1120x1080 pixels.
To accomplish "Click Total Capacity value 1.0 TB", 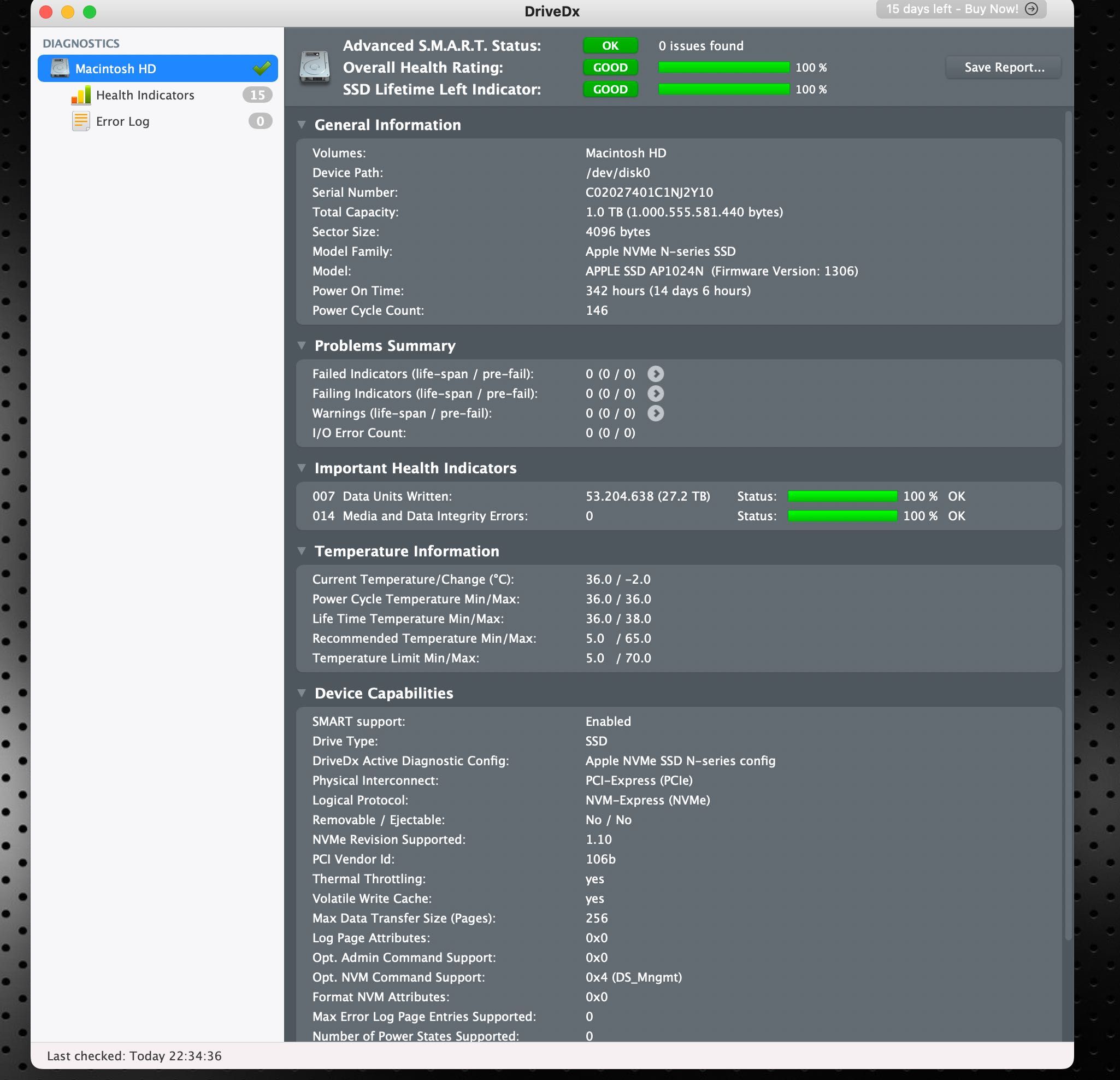I will 684,212.
